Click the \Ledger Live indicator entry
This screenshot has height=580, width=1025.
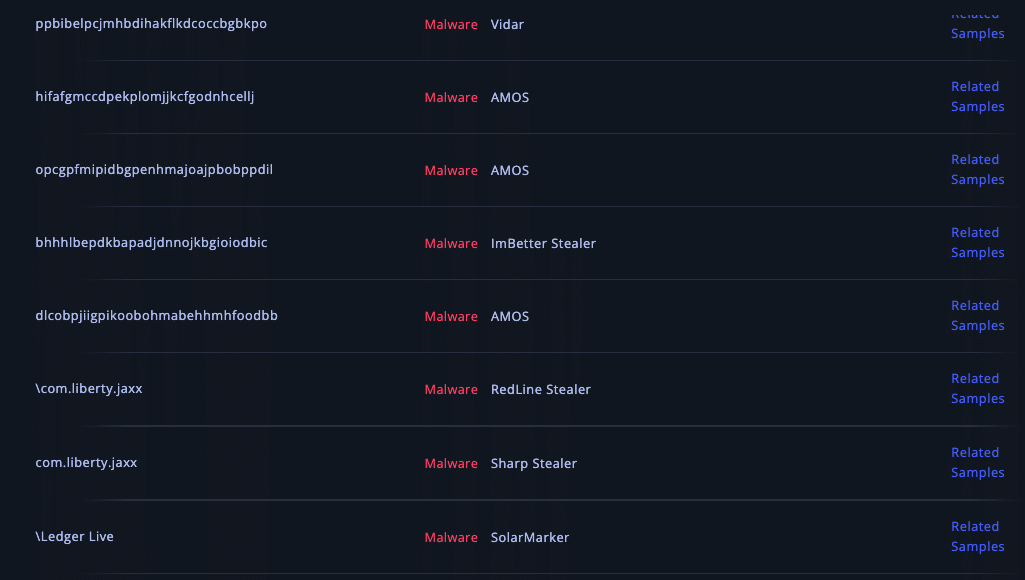(75, 537)
